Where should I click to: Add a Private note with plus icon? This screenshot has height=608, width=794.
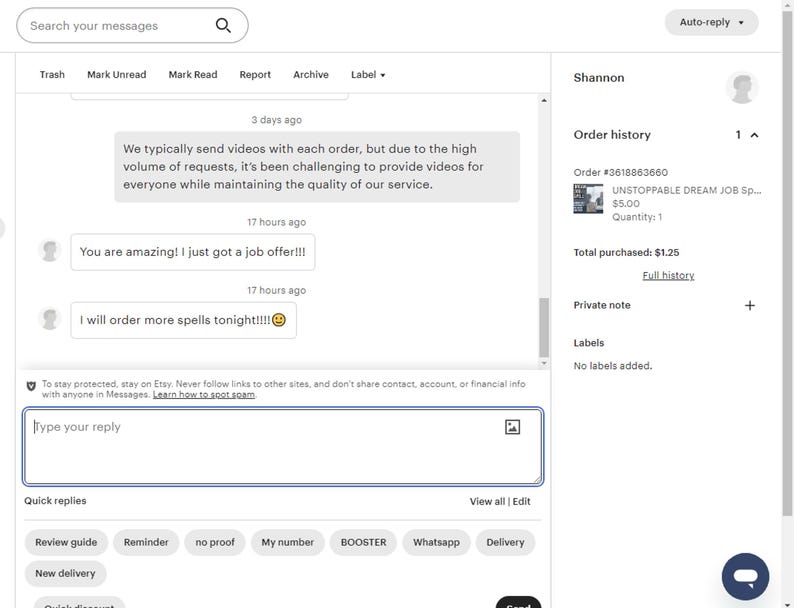(x=750, y=305)
